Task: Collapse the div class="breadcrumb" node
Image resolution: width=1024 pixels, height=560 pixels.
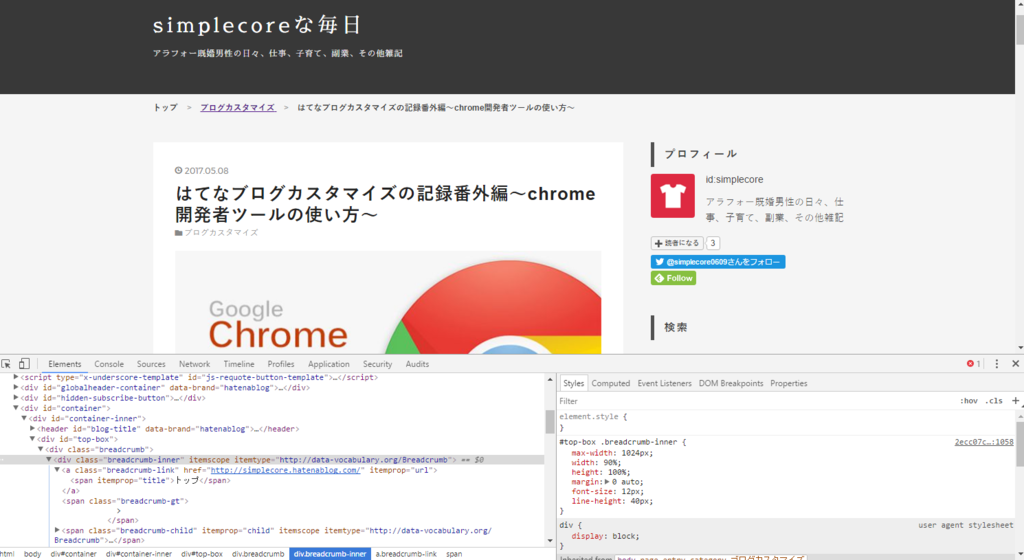Action: pos(40,449)
